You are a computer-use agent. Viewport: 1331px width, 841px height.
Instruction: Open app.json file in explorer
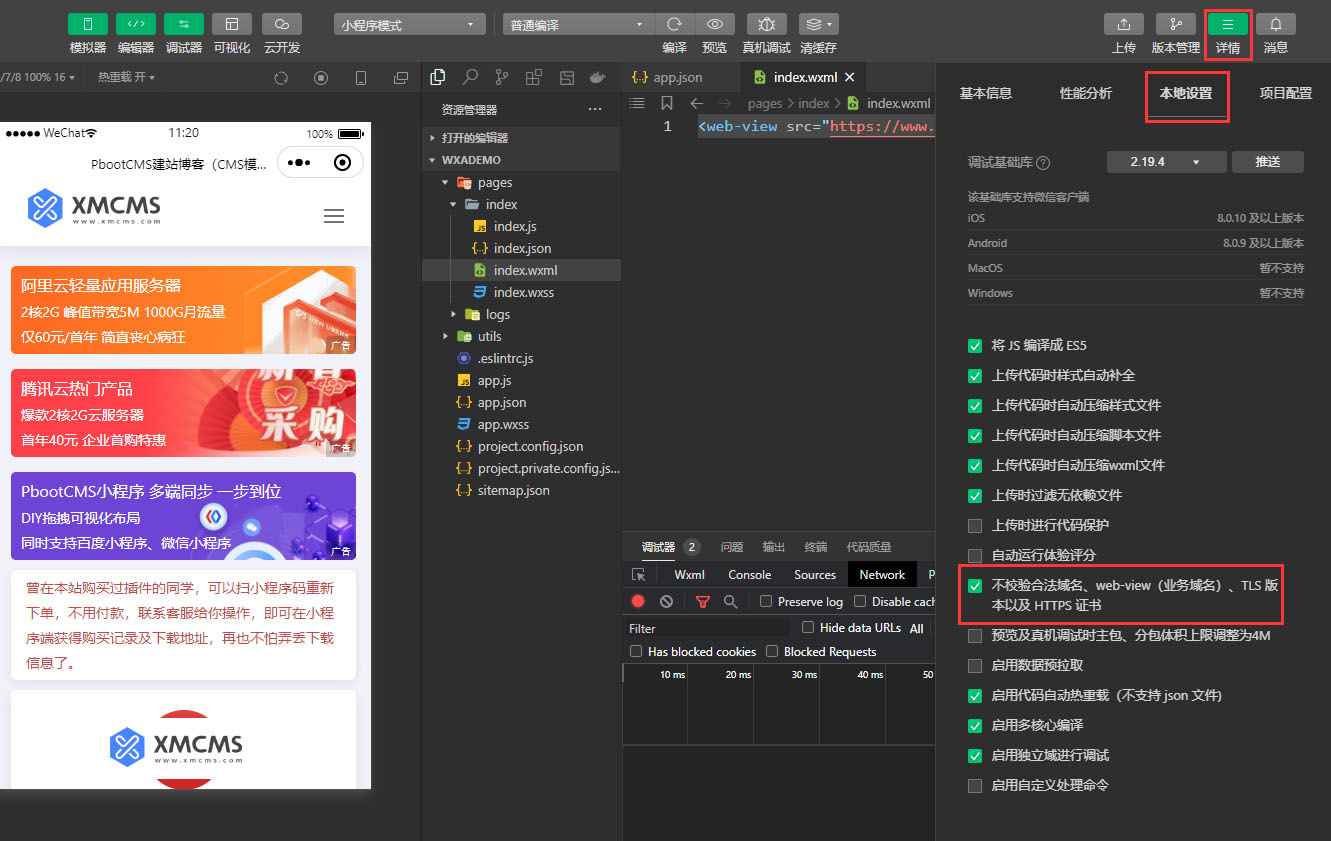(502, 402)
